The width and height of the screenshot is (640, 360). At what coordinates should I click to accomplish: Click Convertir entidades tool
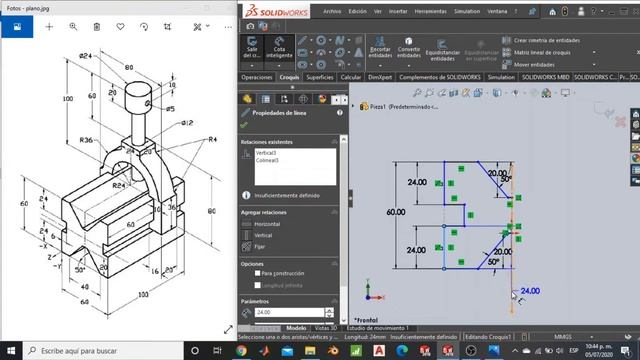[x=409, y=48]
